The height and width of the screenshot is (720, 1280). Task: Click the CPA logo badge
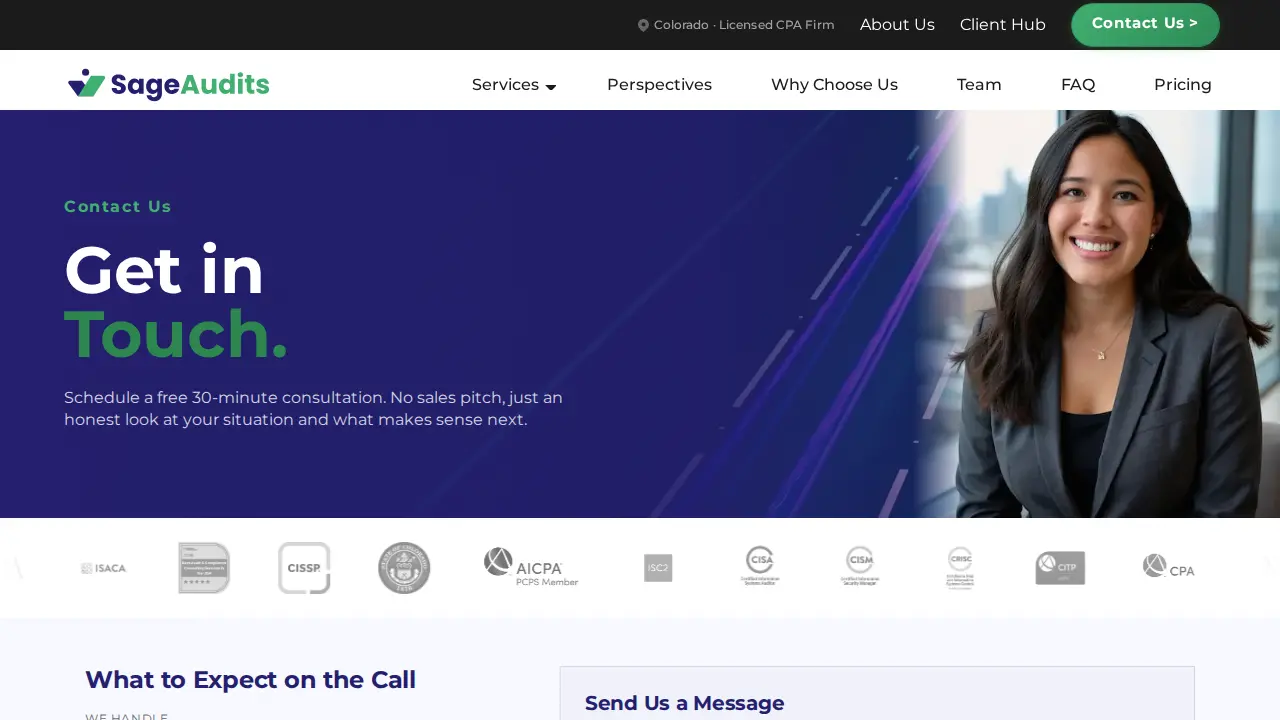tap(1168, 567)
